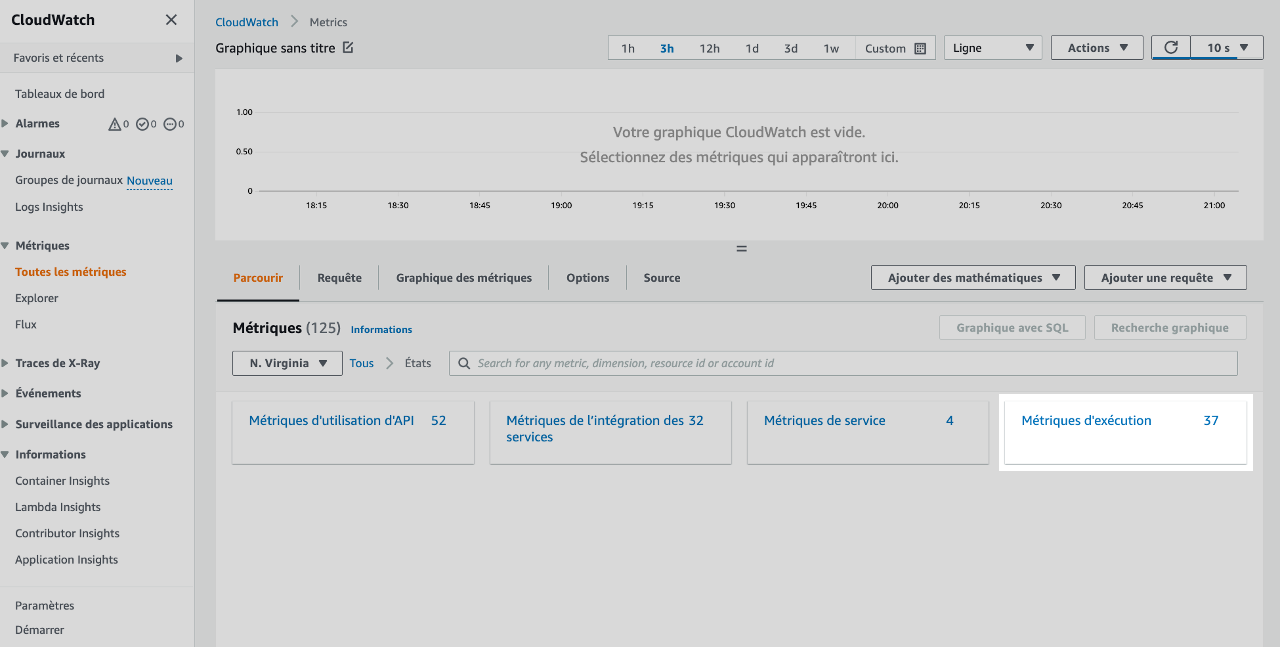The height and width of the screenshot is (647, 1280).
Task: Expand Surveillance des applications section
Action: pyautogui.click(x=6, y=424)
